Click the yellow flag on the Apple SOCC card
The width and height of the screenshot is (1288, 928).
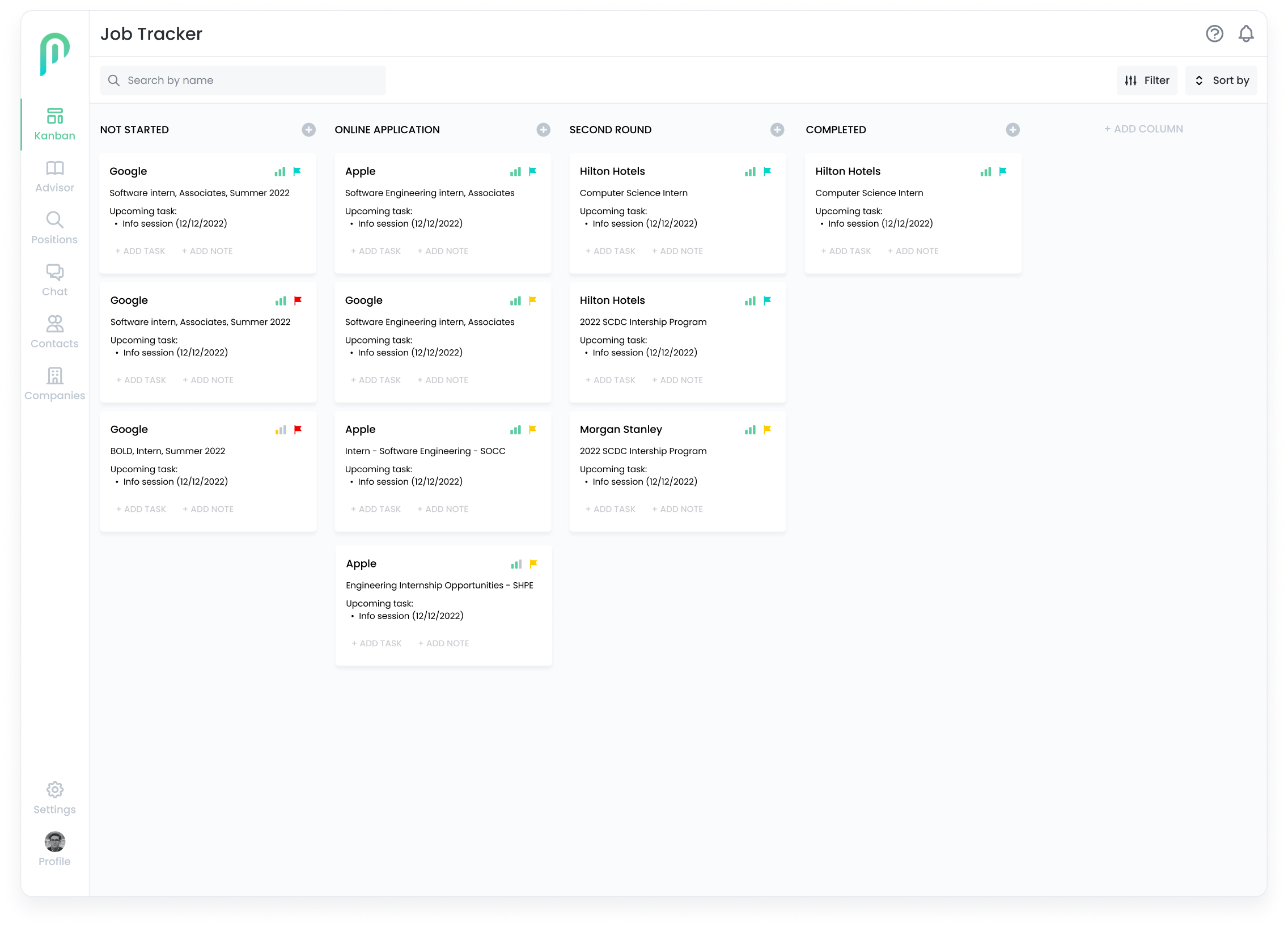point(532,429)
